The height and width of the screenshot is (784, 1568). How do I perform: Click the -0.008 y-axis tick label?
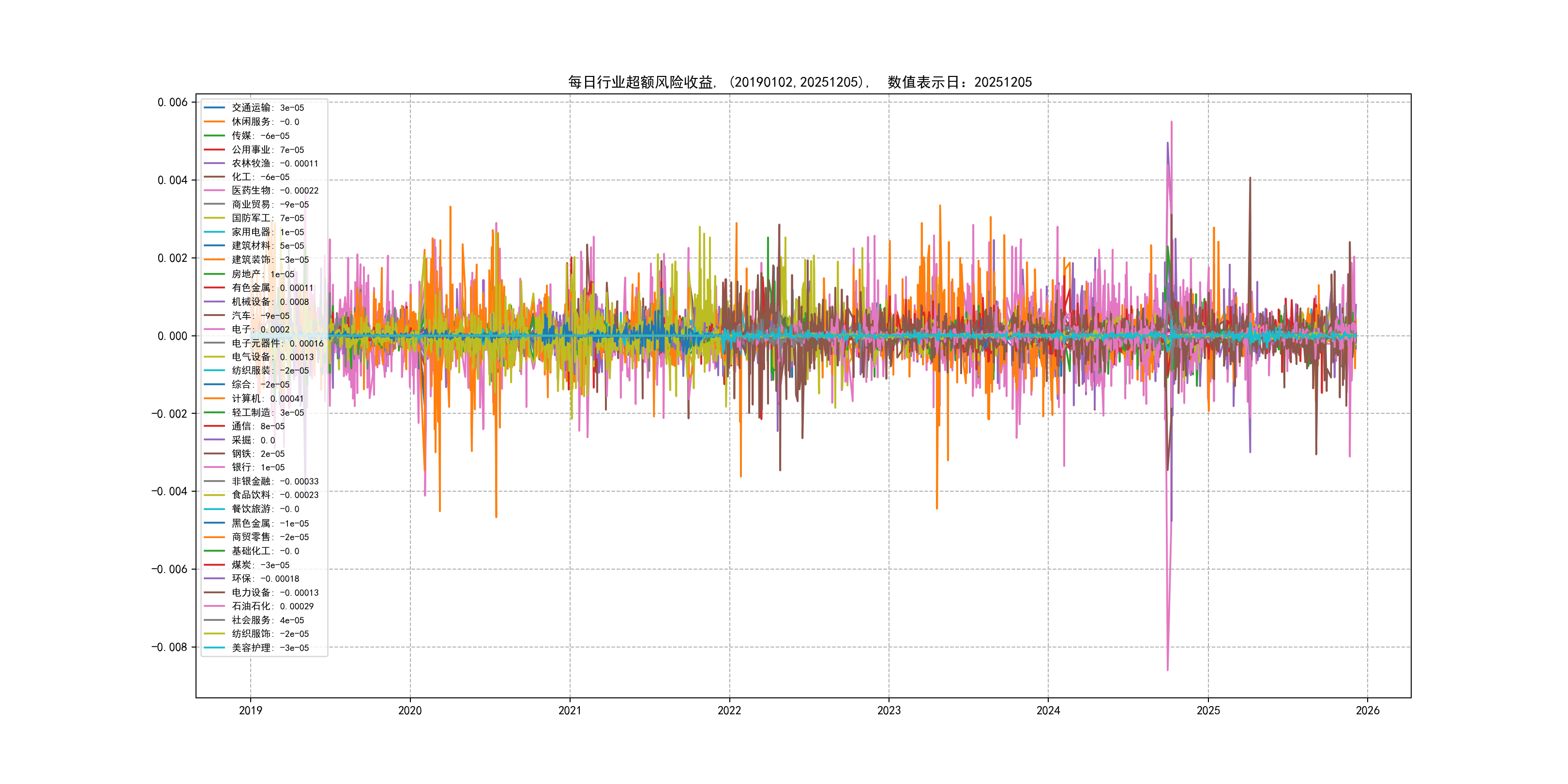point(169,647)
